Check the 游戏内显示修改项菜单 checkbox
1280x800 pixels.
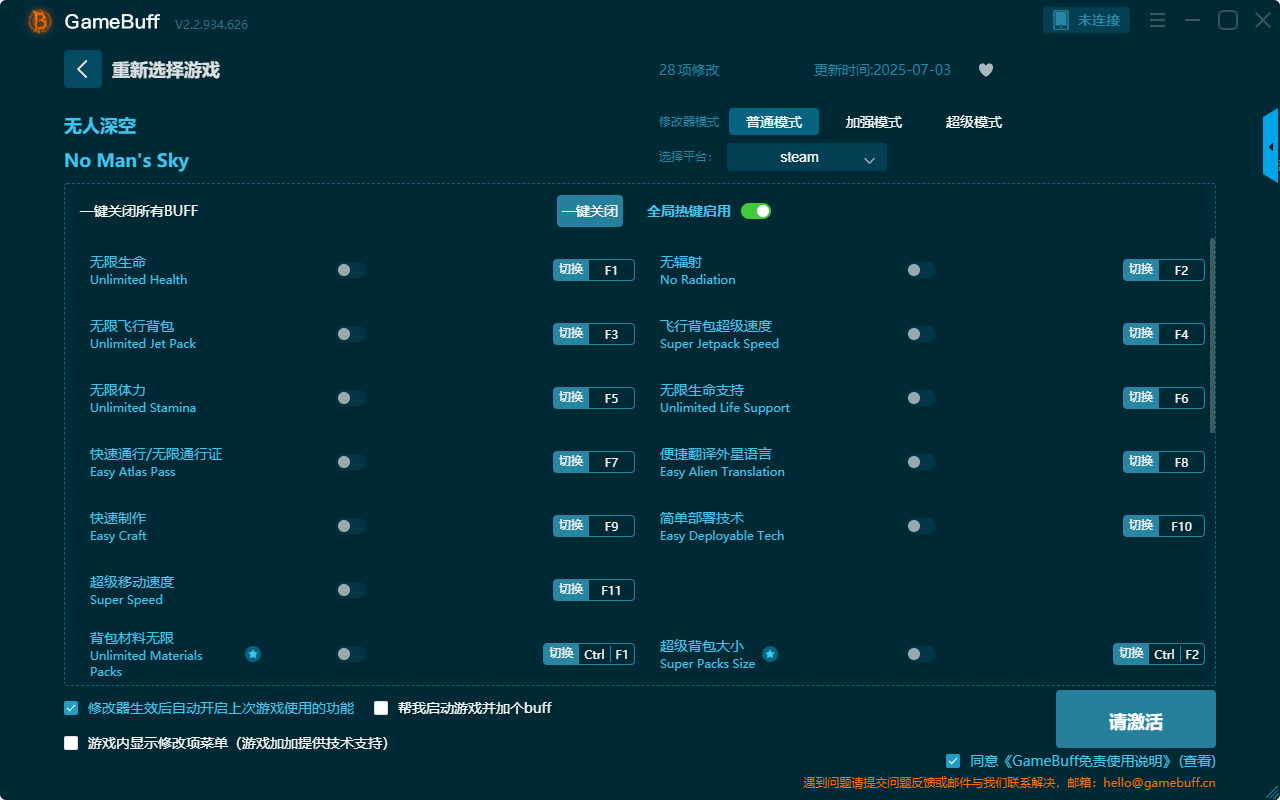(x=70, y=743)
